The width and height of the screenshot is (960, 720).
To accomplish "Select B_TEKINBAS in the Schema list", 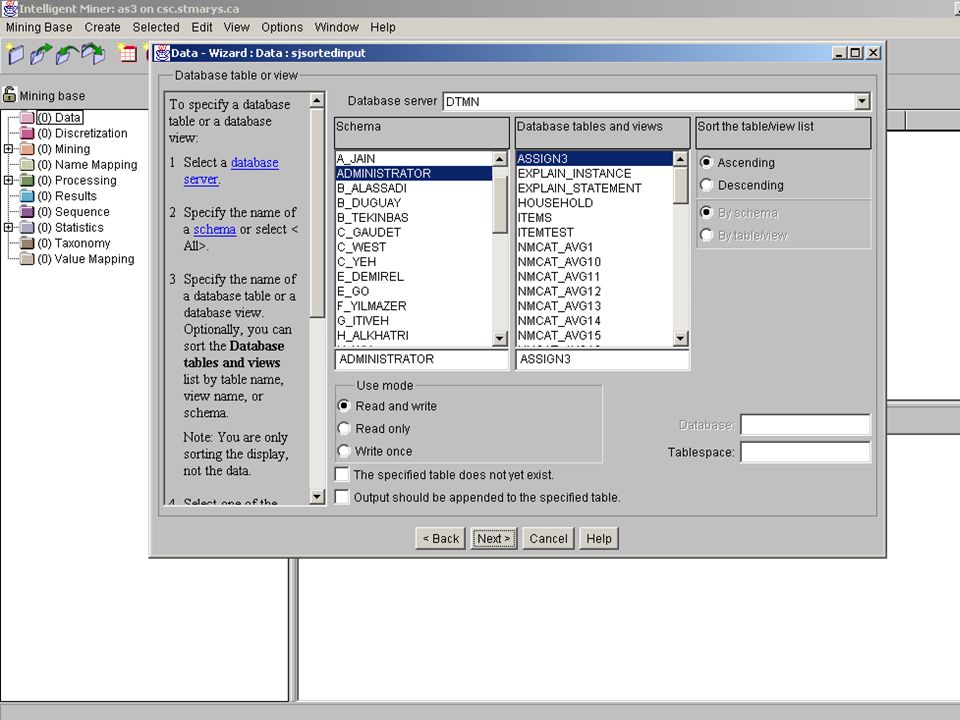I will tap(413, 217).
